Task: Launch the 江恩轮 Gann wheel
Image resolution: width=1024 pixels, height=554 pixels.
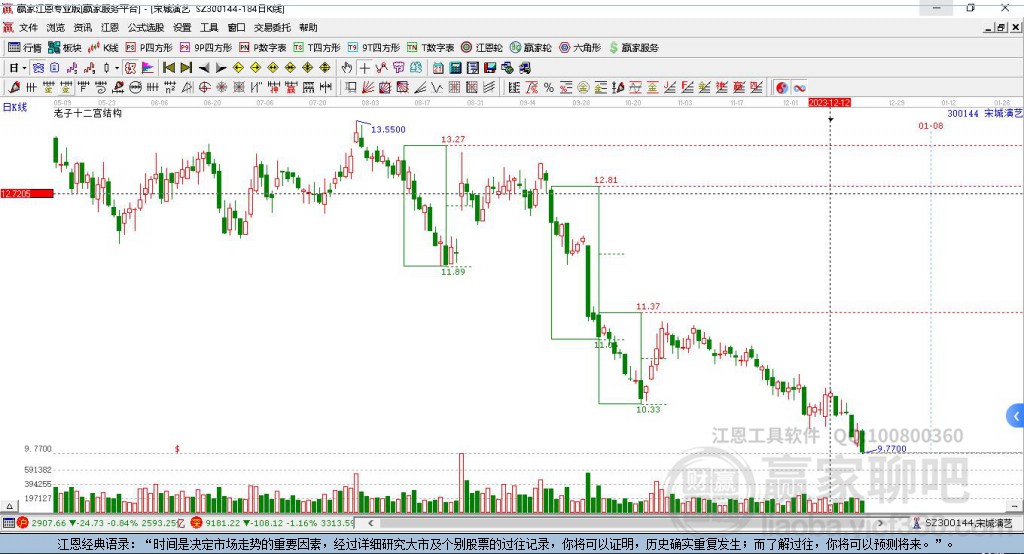Action: (482, 48)
